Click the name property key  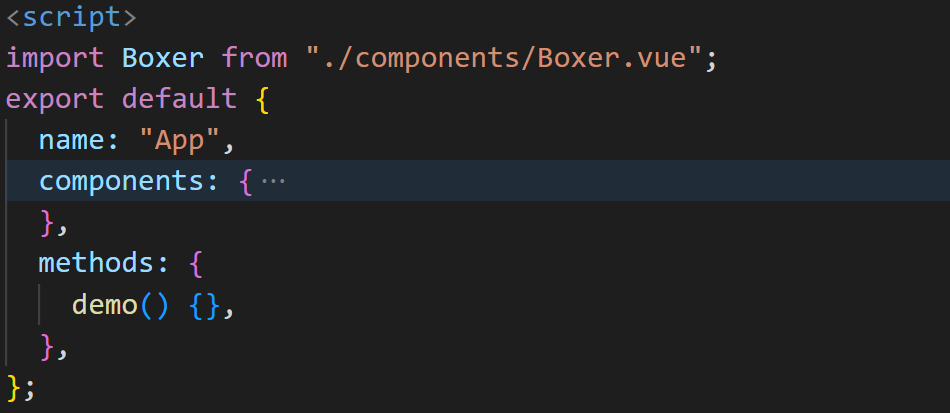(x=72, y=140)
